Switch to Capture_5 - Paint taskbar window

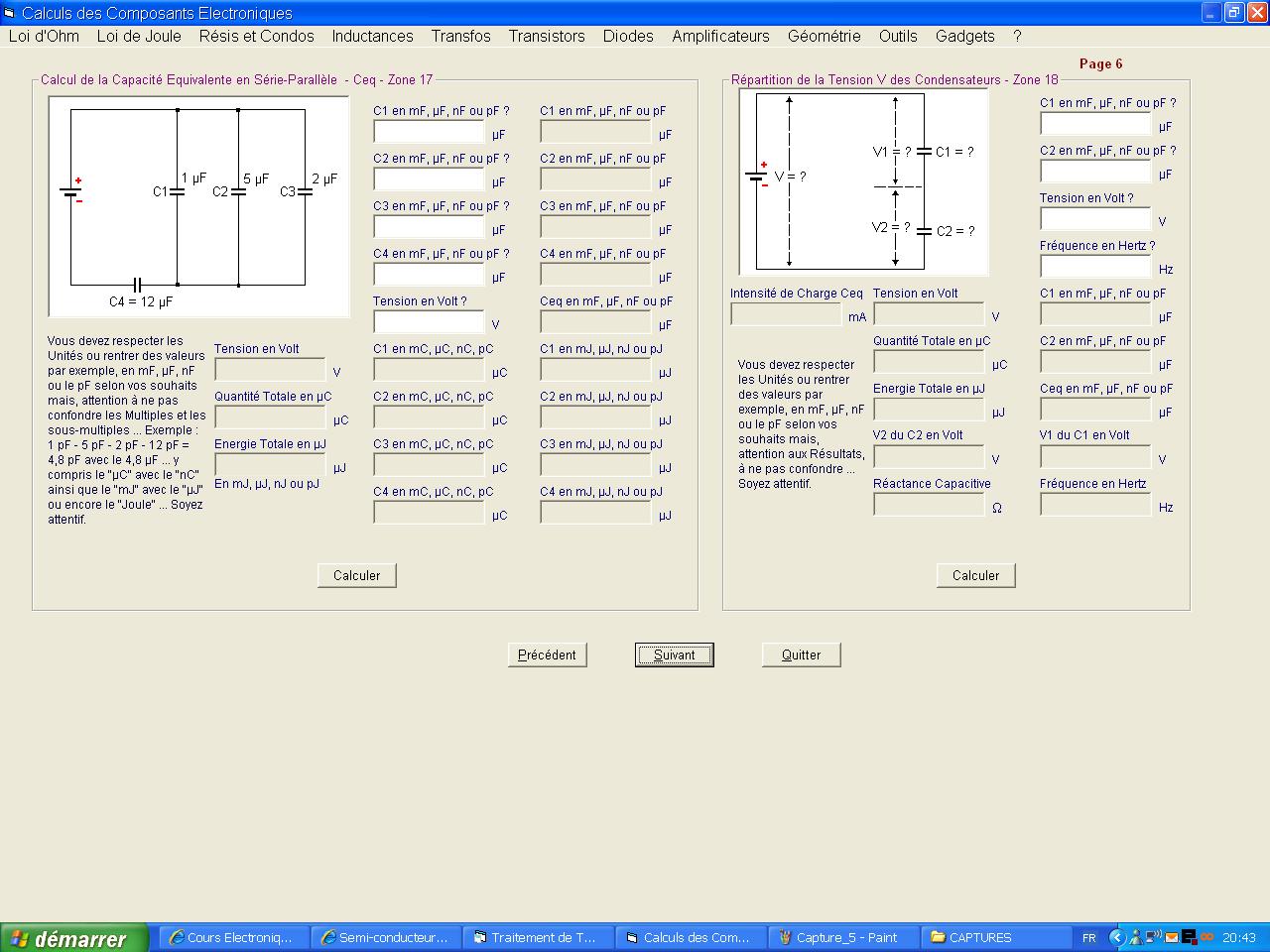(843, 937)
